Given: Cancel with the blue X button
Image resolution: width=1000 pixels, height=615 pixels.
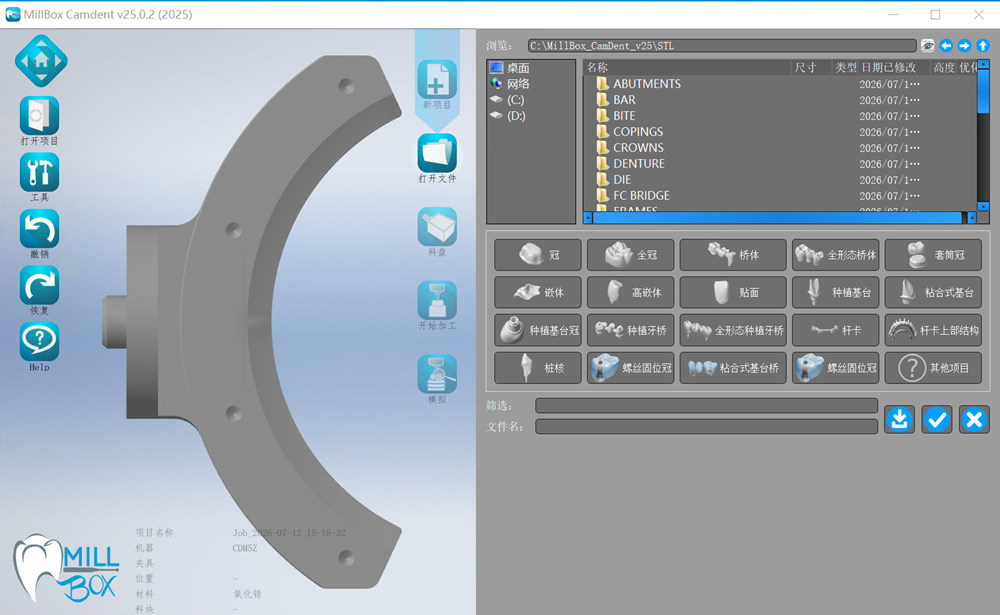Looking at the screenshot, I should (974, 419).
